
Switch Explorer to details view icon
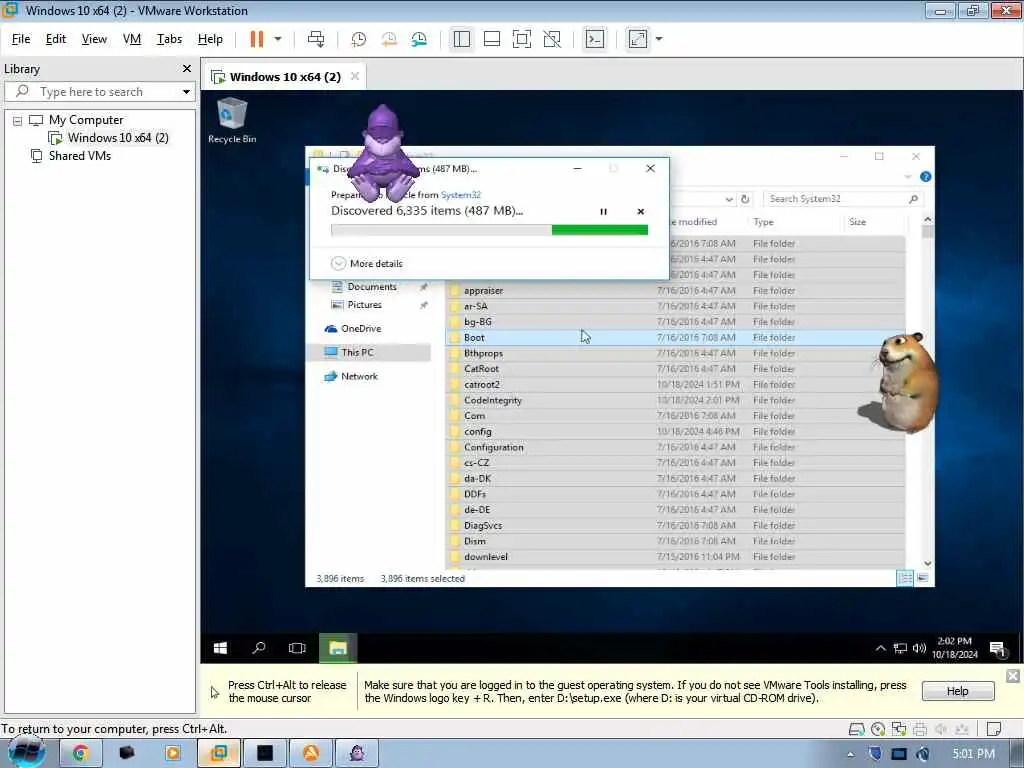pos(905,579)
